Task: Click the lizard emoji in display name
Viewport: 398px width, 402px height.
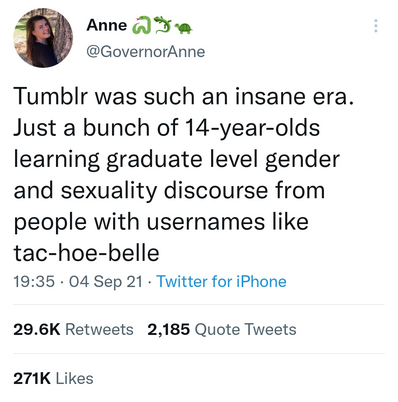Action: [x=161, y=24]
